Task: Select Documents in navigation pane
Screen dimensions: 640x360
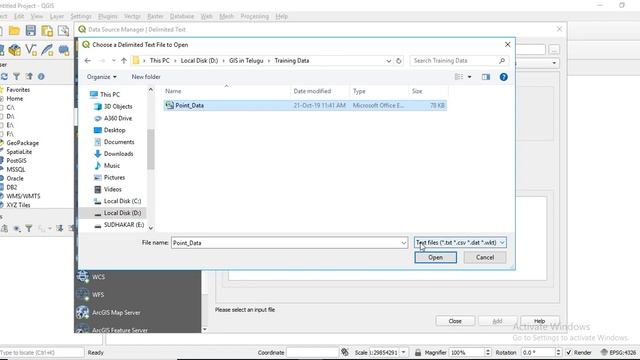Action: [x=119, y=142]
